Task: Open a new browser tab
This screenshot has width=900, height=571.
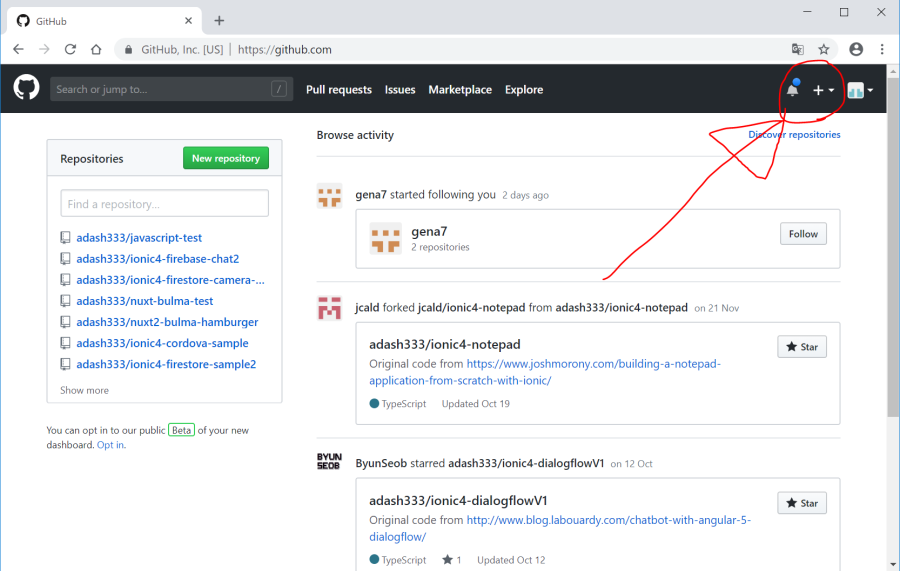Action: pos(219,21)
